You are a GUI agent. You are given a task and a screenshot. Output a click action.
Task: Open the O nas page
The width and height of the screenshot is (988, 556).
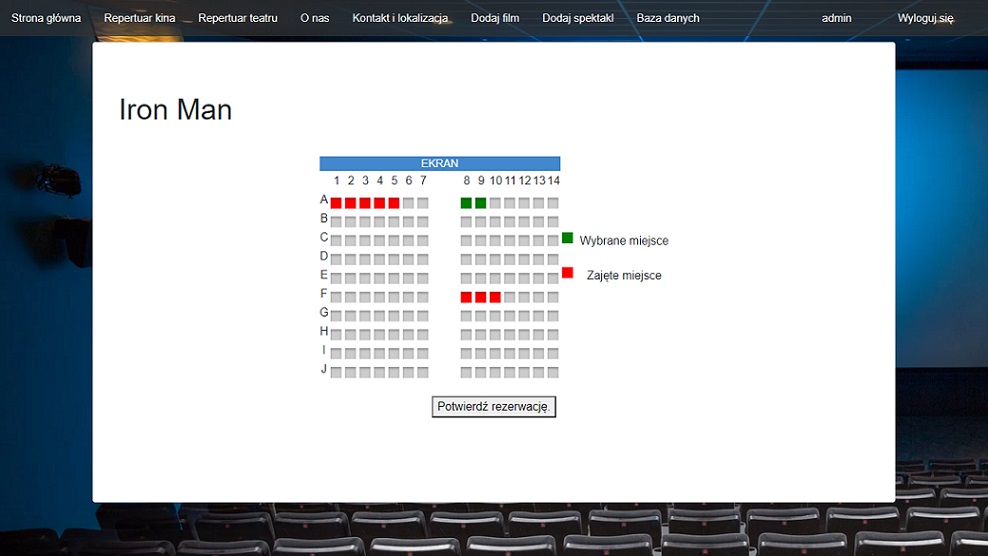pos(314,18)
